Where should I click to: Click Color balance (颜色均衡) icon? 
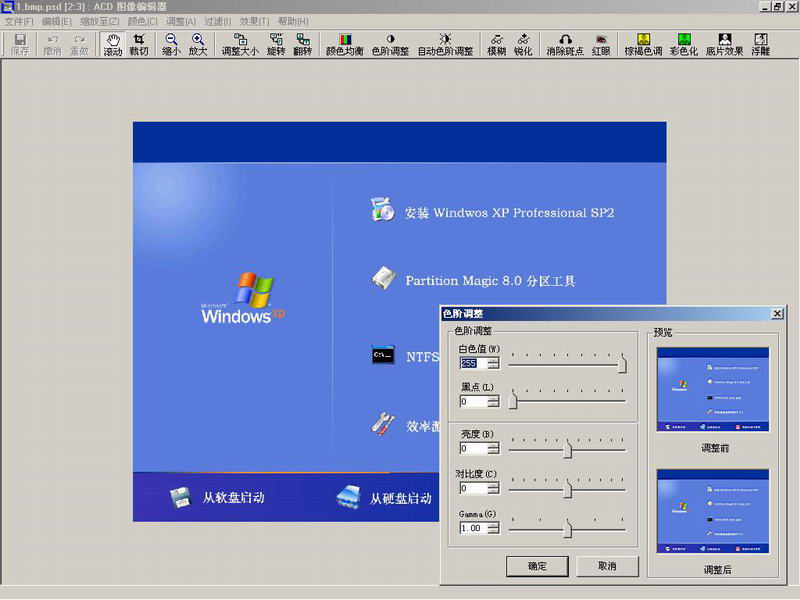pos(345,44)
